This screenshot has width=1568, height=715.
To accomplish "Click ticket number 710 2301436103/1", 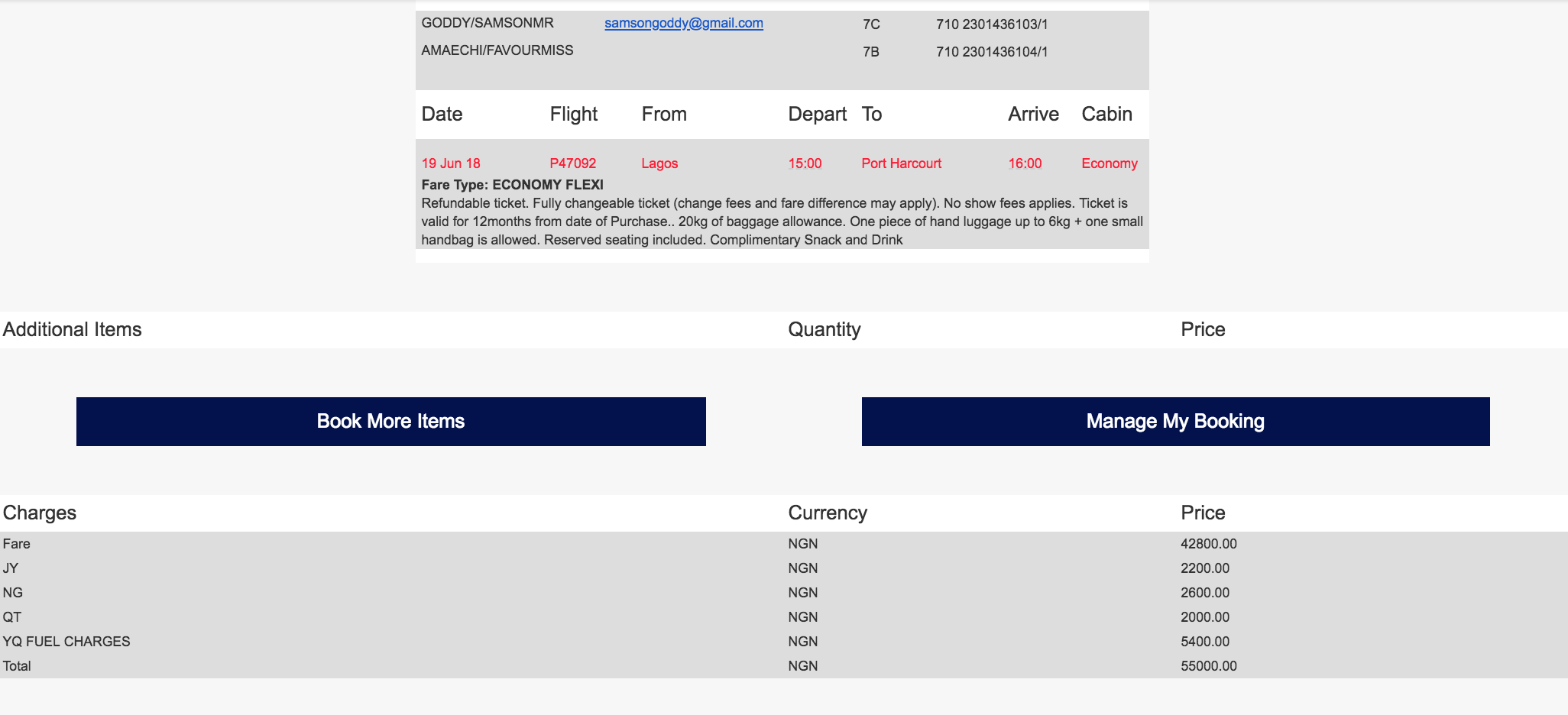I will click(x=992, y=24).
